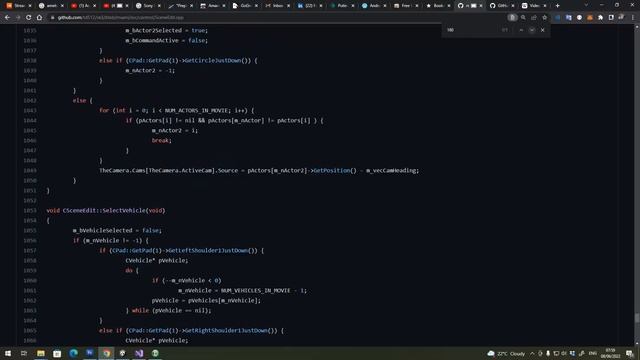Open the weather widget showing 22°C Cloudy
The image size is (640, 360).
[506, 353]
